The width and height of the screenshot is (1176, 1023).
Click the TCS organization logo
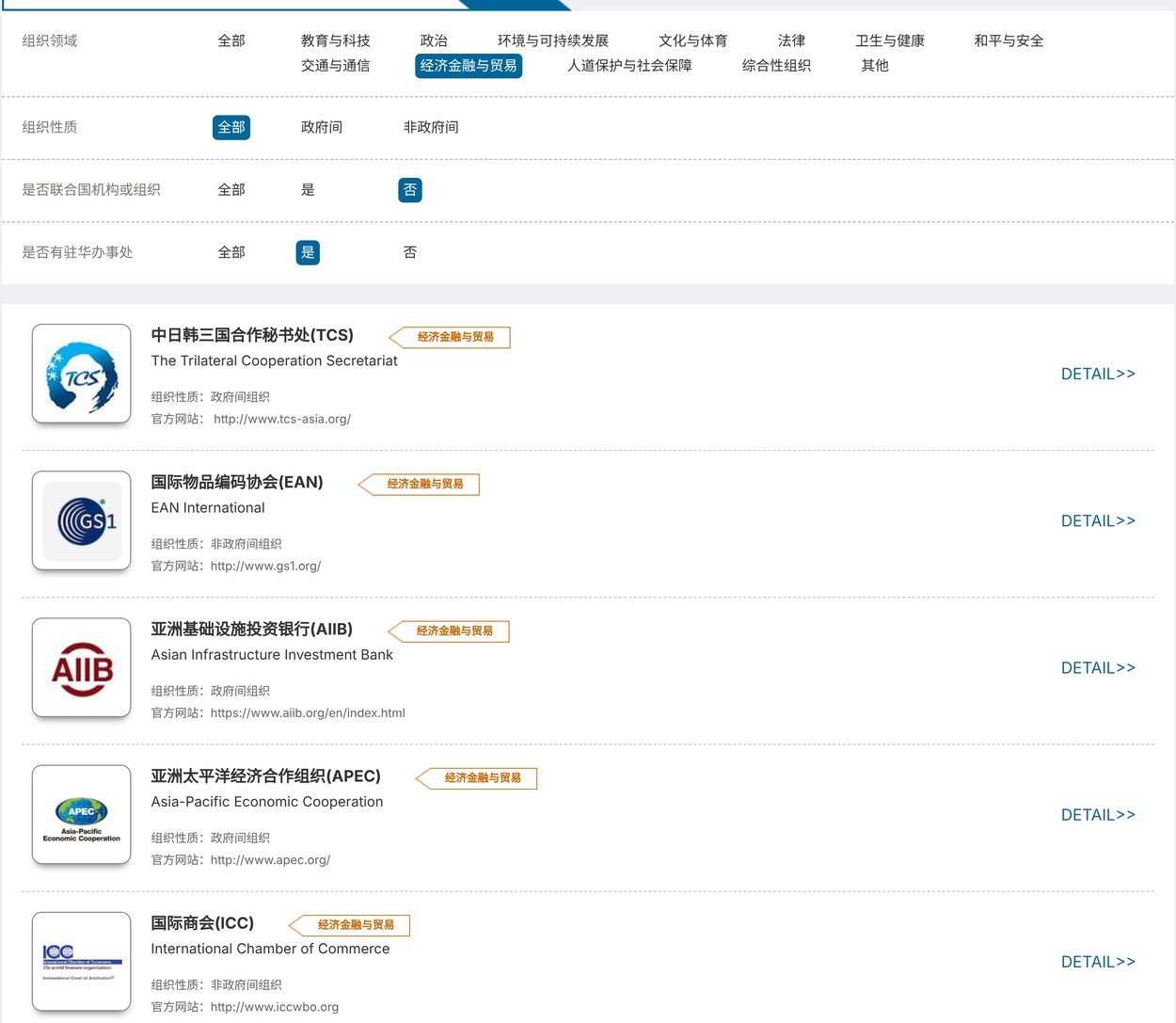[82, 374]
